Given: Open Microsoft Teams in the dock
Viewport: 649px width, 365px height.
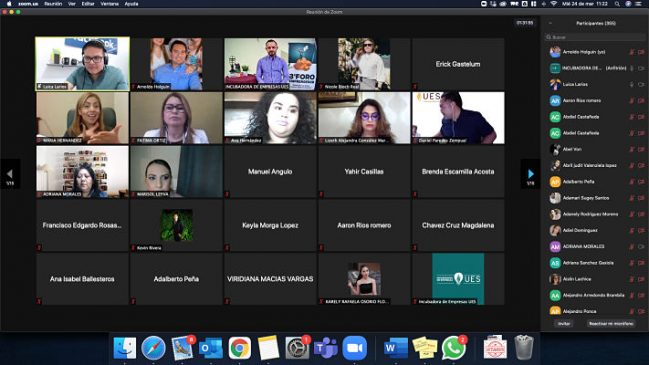Looking at the screenshot, I should [326, 348].
